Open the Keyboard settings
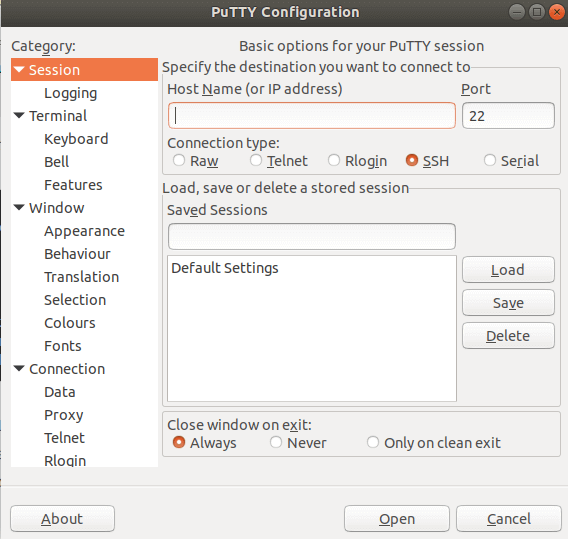Viewport: 568px width, 539px height. 76,139
